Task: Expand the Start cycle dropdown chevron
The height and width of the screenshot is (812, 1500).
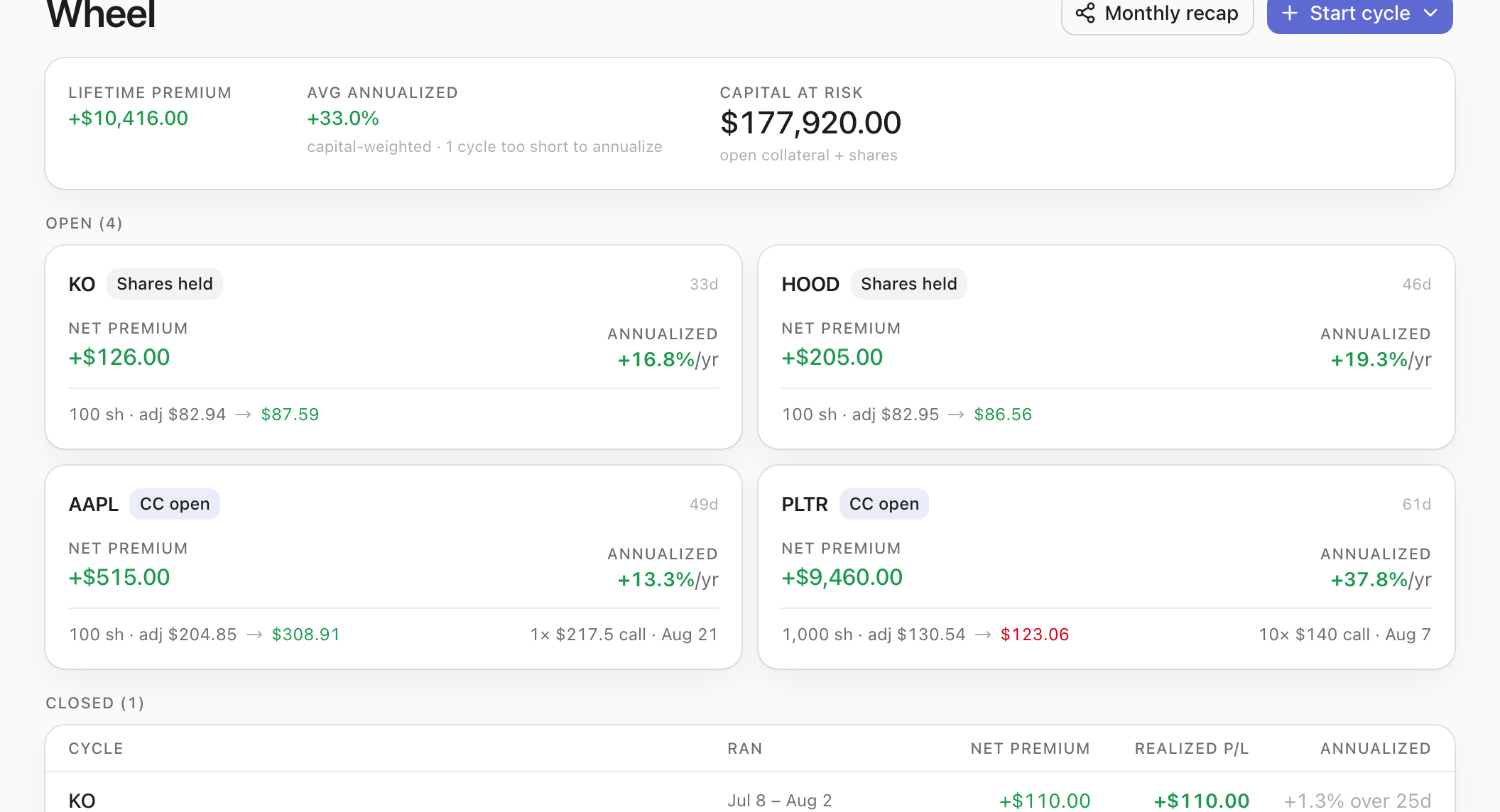Action: click(x=1430, y=13)
